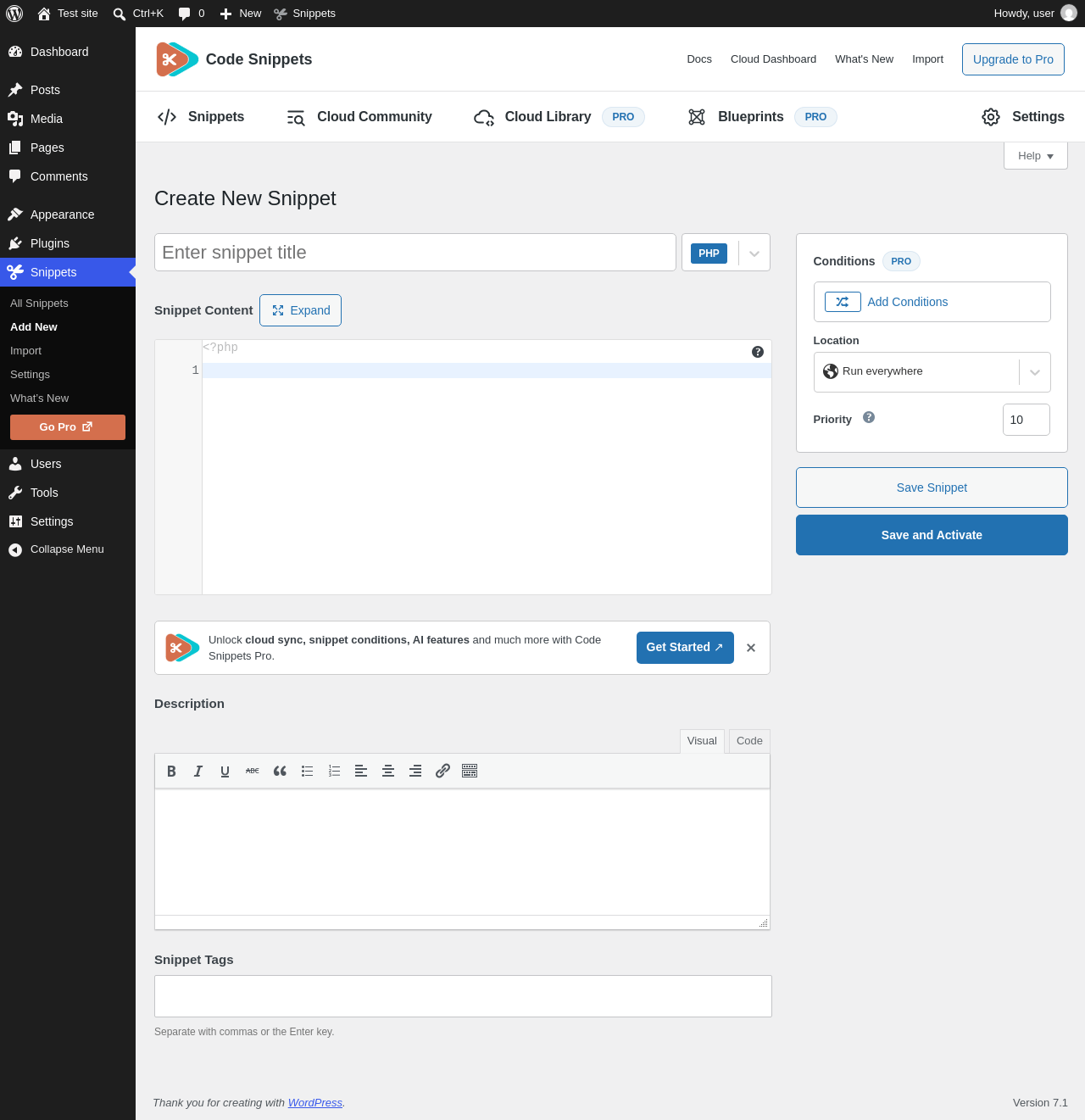Open Pages in sidebar
The height and width of the screenshot is (1120, 1085).
point(68,148)
